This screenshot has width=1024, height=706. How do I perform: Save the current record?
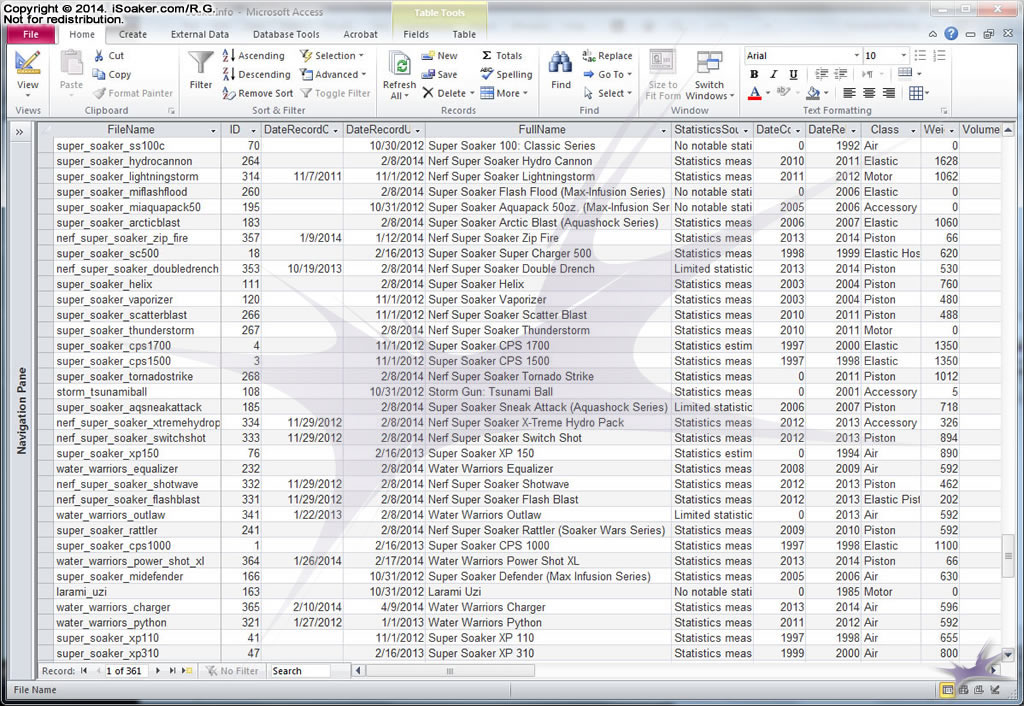point(439,74)
